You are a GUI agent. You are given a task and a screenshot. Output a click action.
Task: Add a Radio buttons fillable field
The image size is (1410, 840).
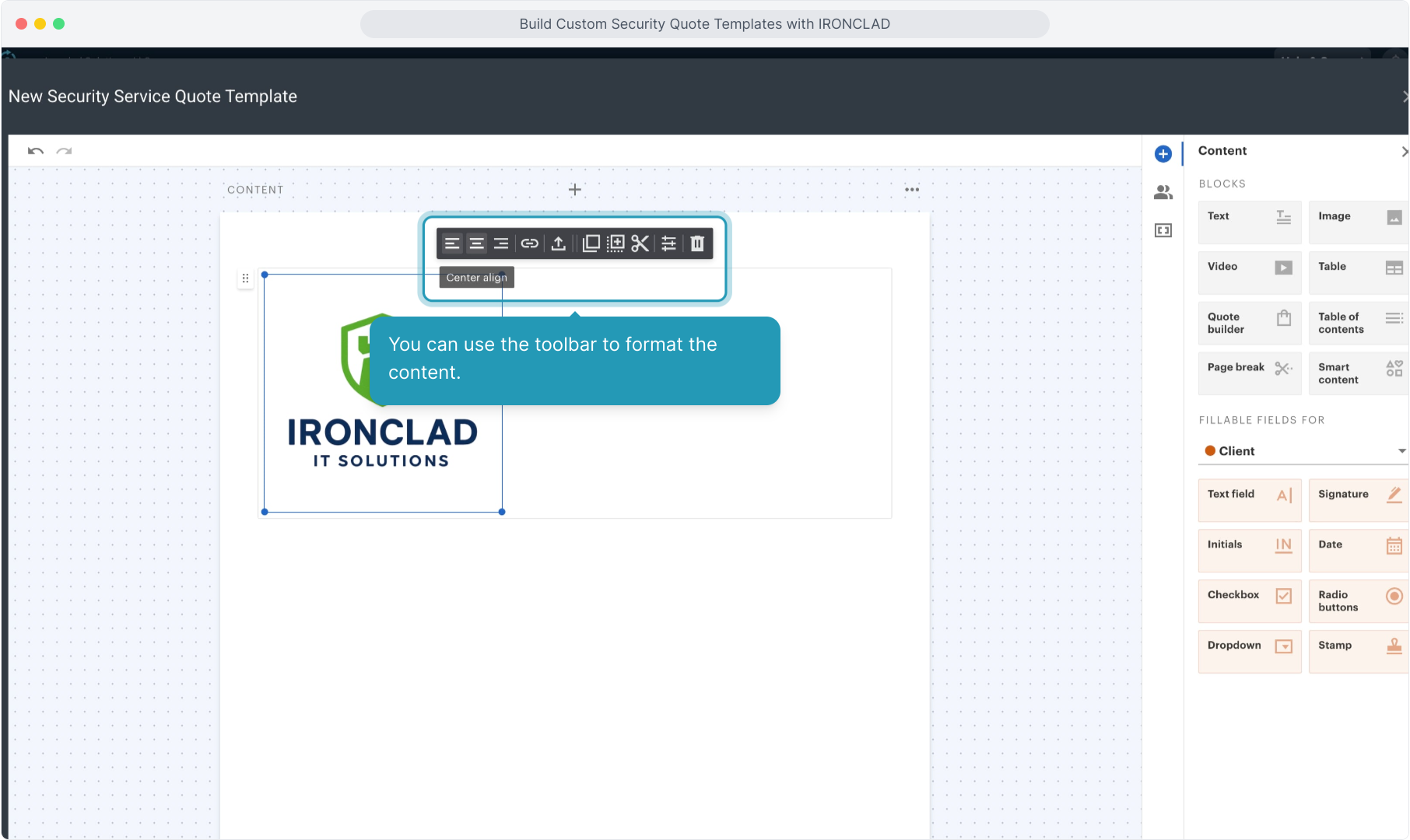pyautogui.click(x=1359, y=601)
